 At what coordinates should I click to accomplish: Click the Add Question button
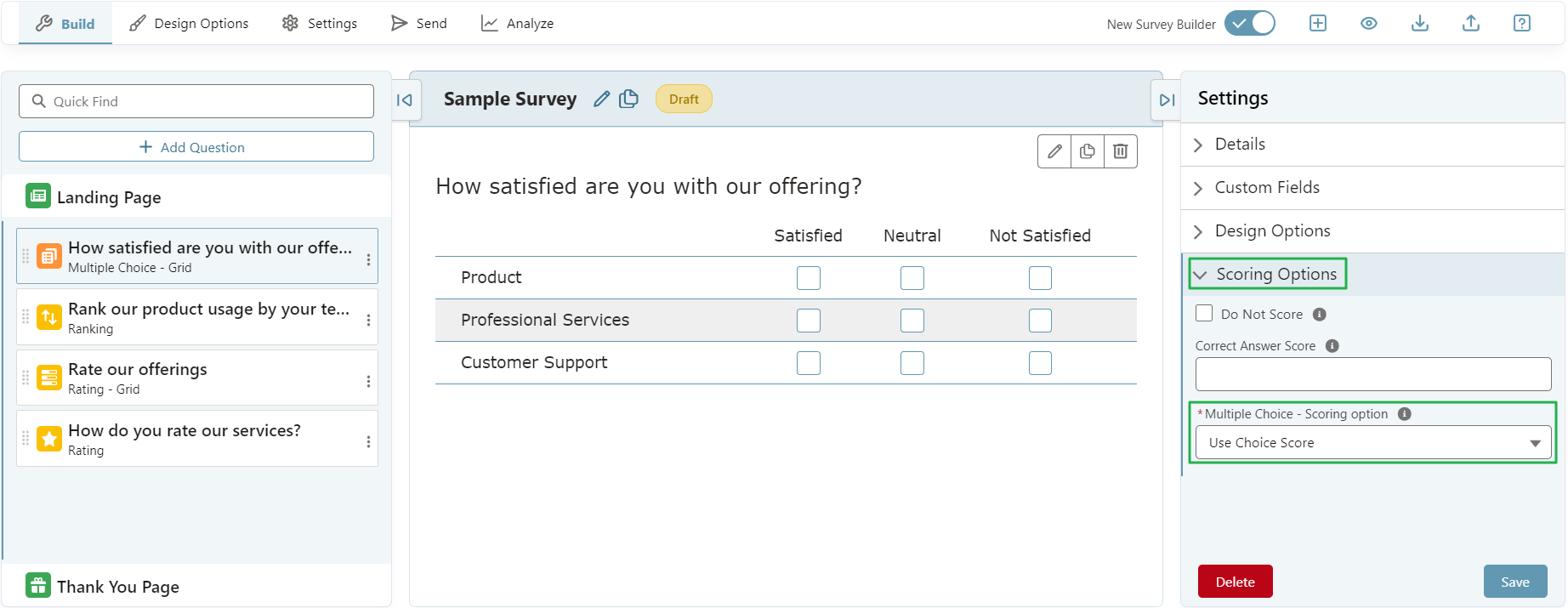[x=196, y=146]
